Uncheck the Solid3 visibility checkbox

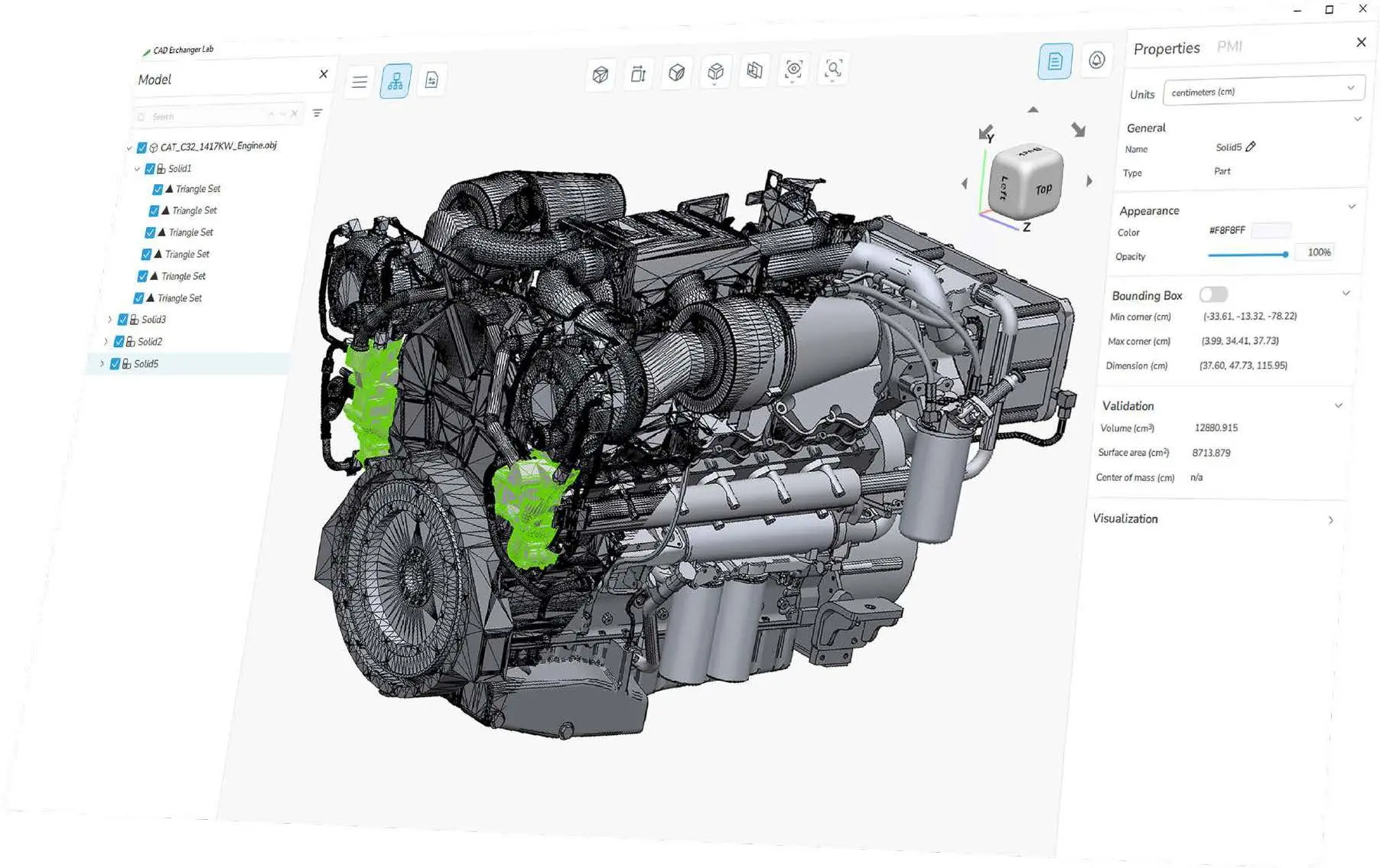[x=123, y=320]
